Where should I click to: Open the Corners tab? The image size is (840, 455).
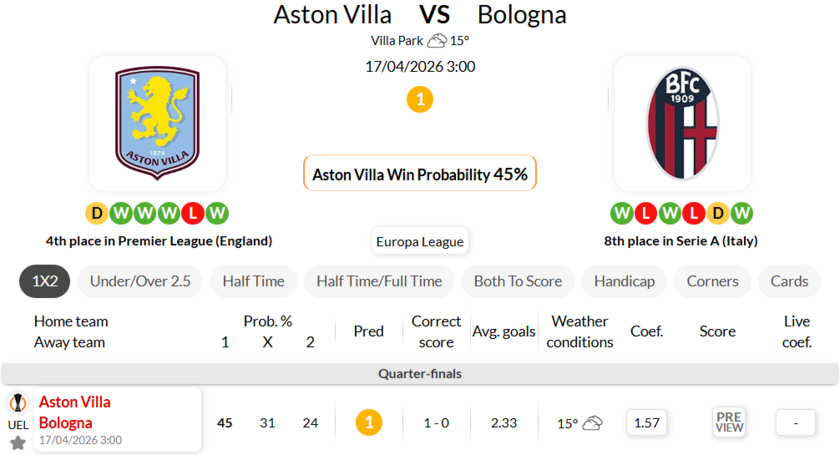pyautogui.click(x=712, y=281)
